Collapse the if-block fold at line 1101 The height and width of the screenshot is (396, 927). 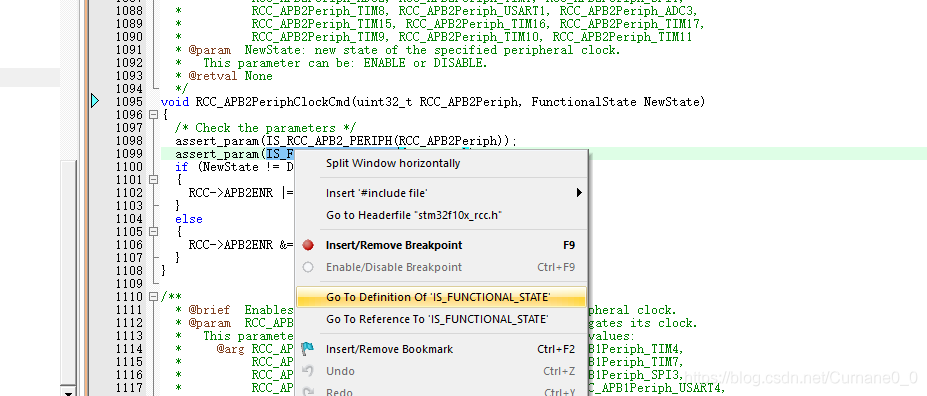click(154, 180)
